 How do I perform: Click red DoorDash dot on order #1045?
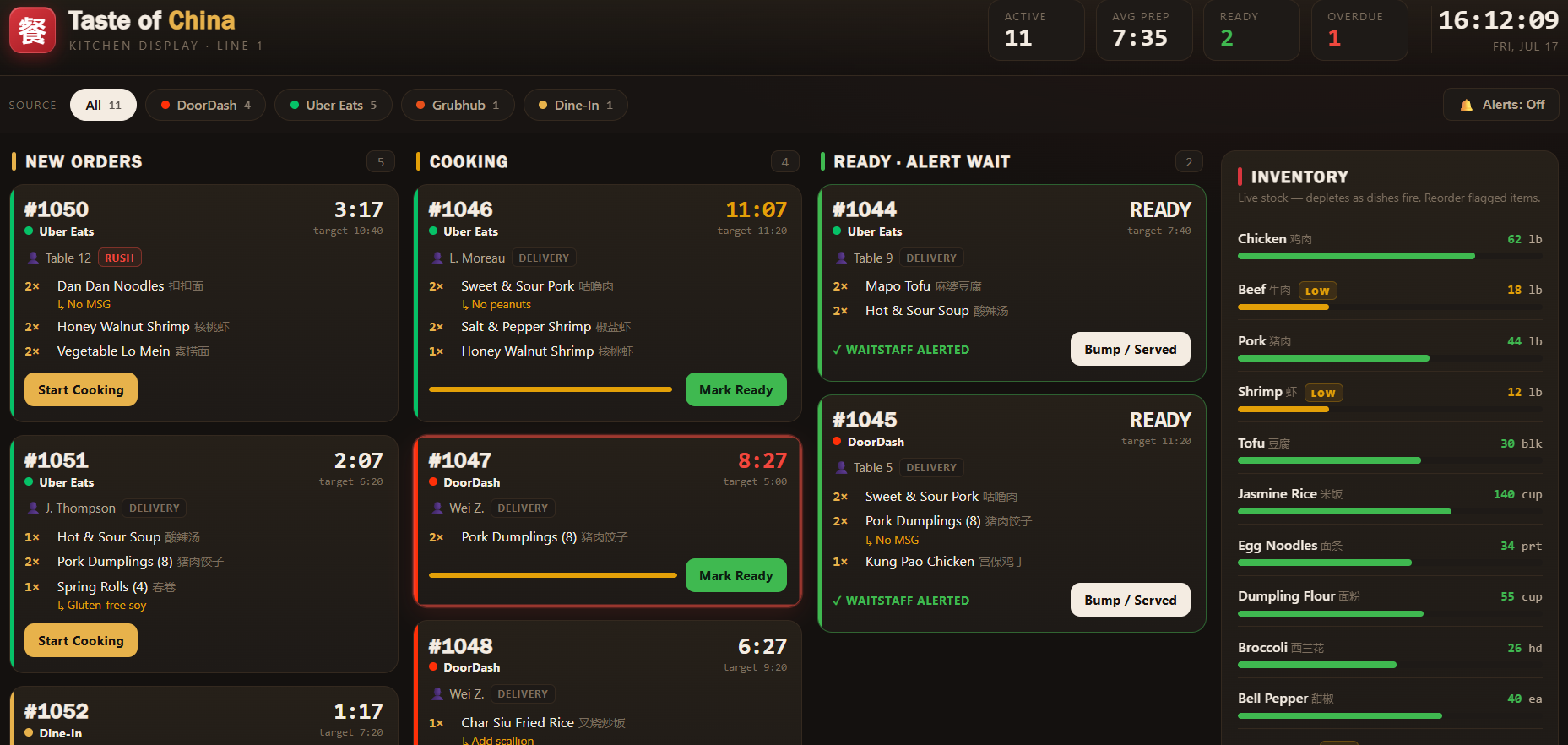pyautogui.click(x=837, y=441)
